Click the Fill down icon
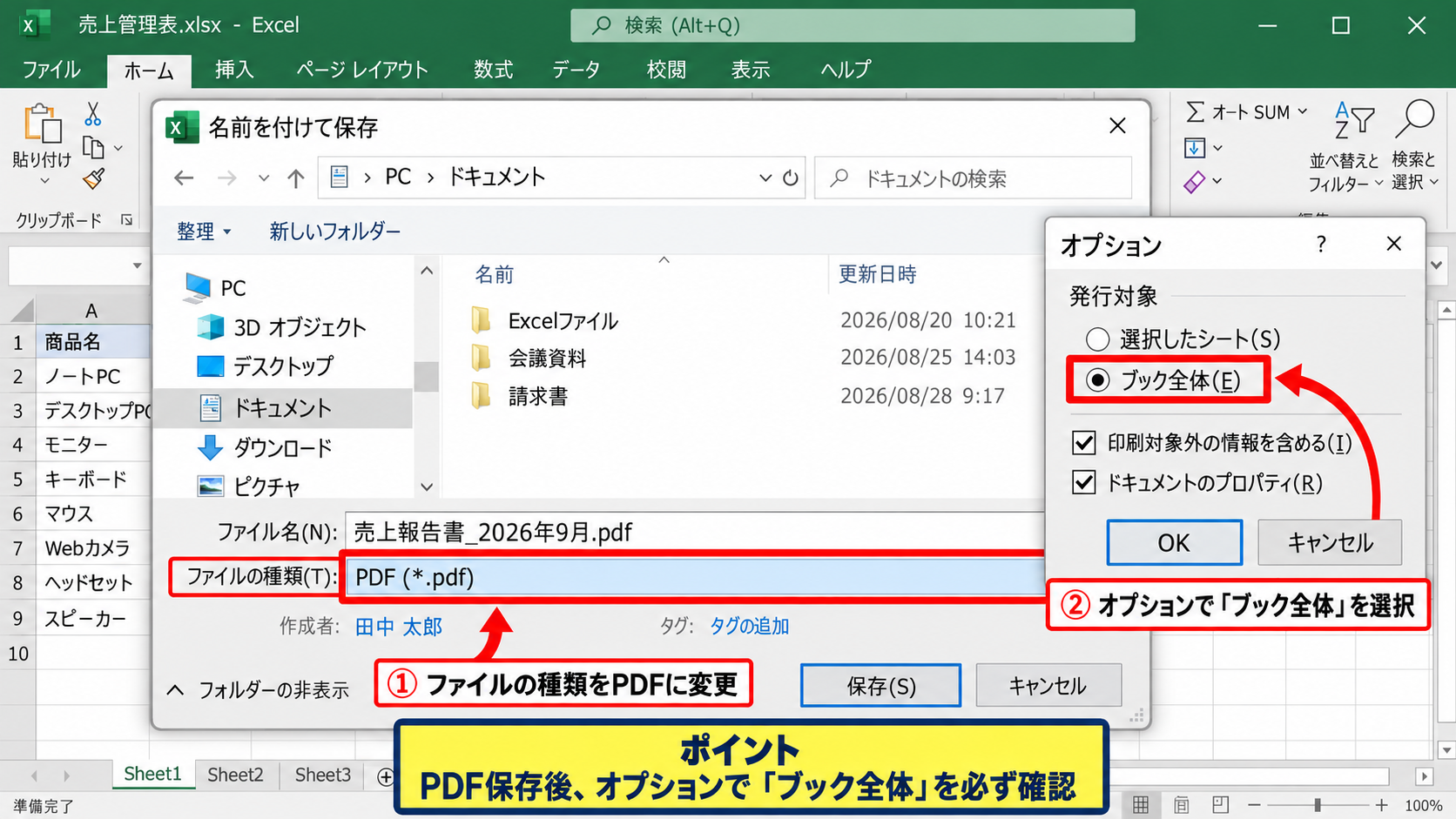Viewport: 1456px width, 819px height. [1195, 148]
